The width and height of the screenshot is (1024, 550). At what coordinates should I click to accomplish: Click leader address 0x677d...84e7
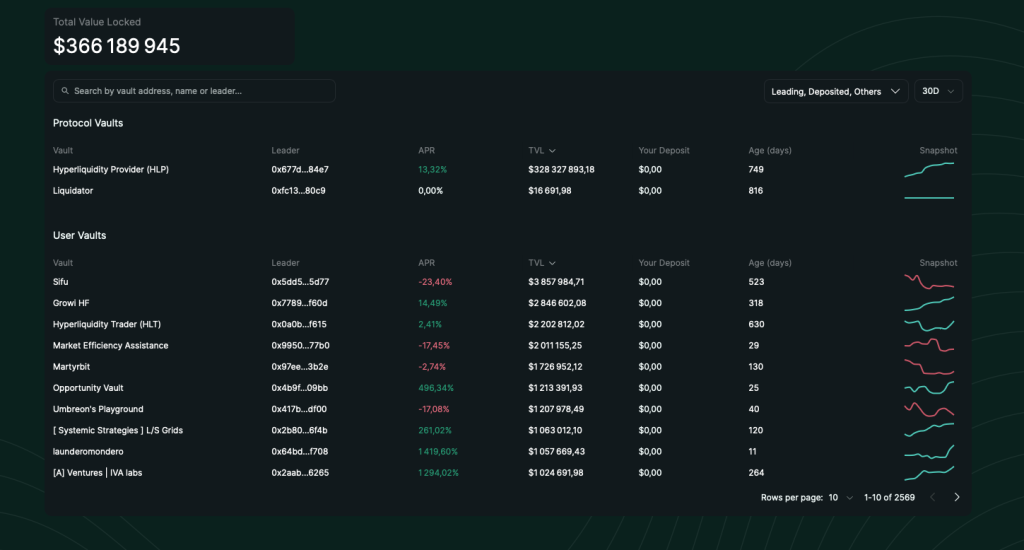pyautogui.click(x=300, y=169)
